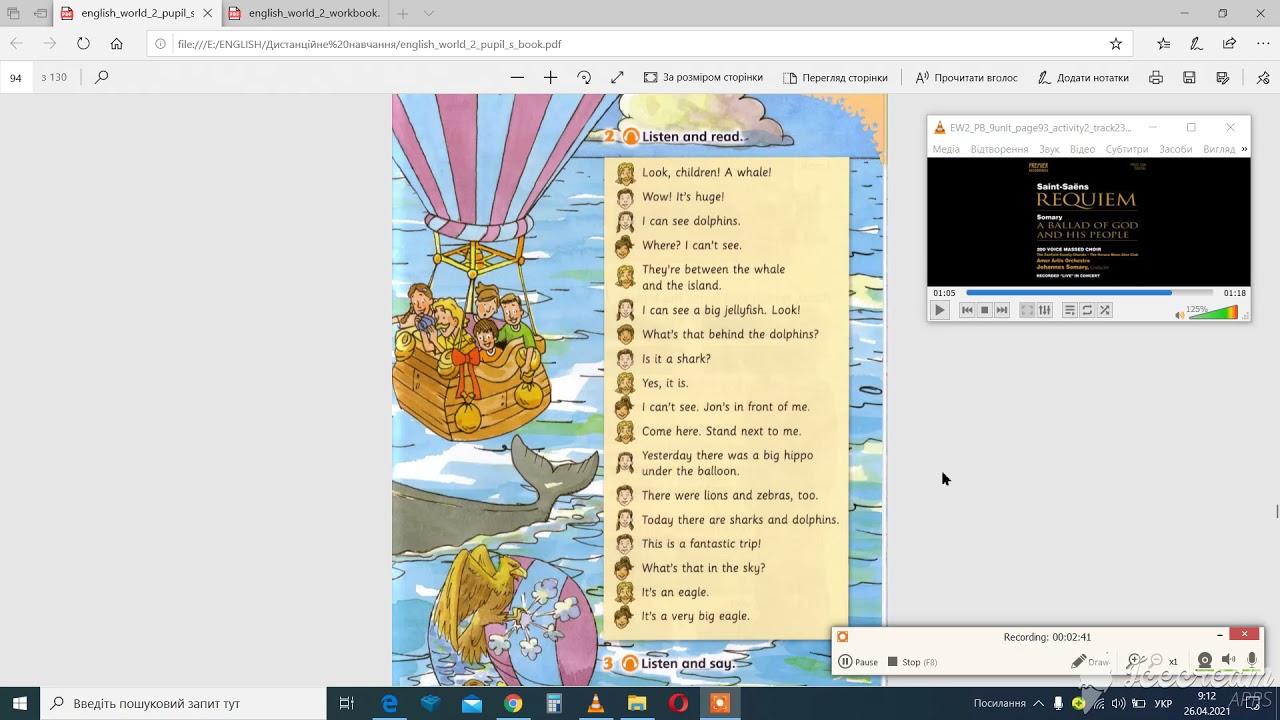Image resolution: width=1280 pixels, height=720 pixels.
Task: Open PDF full-screen view with diagonal arrows
Action: coord(617,77)
